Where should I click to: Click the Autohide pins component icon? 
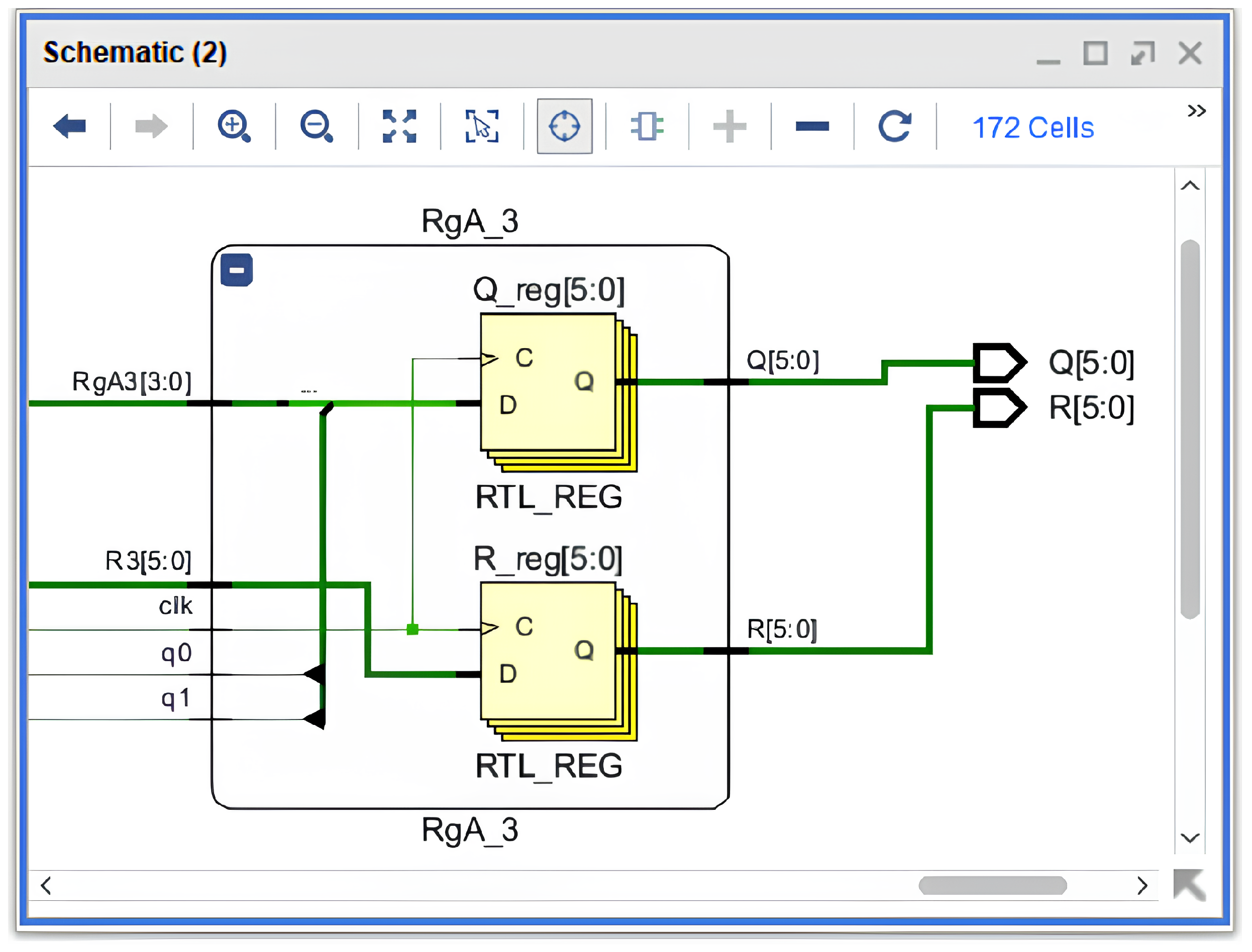[x=647, y=126]
